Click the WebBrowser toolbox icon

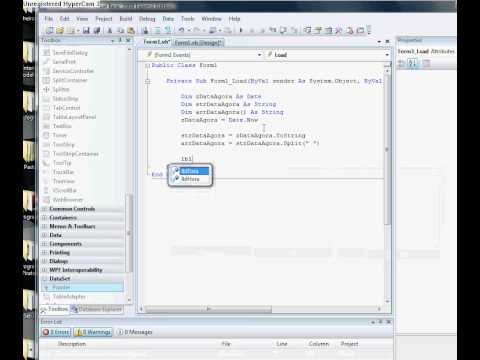pyautogui.click(x=46, y=200)
